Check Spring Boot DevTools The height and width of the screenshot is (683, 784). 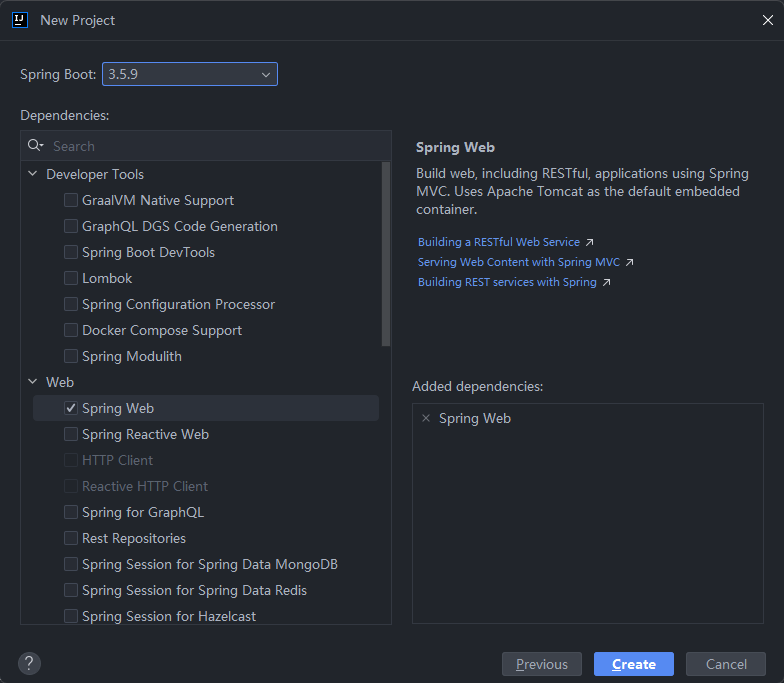71,252
